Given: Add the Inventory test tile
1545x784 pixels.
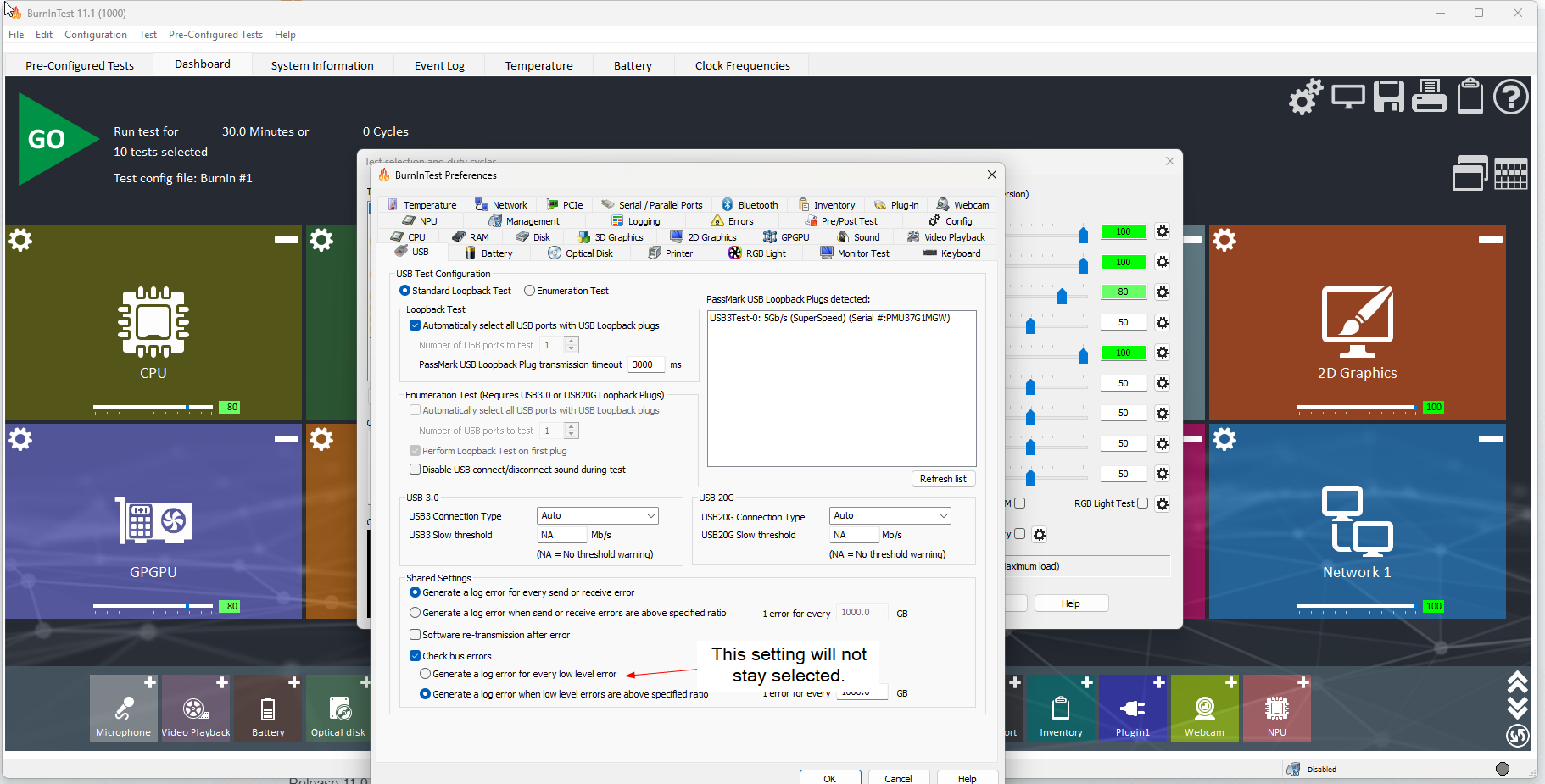Looking at the screenshot, I should coord(1087,682).
